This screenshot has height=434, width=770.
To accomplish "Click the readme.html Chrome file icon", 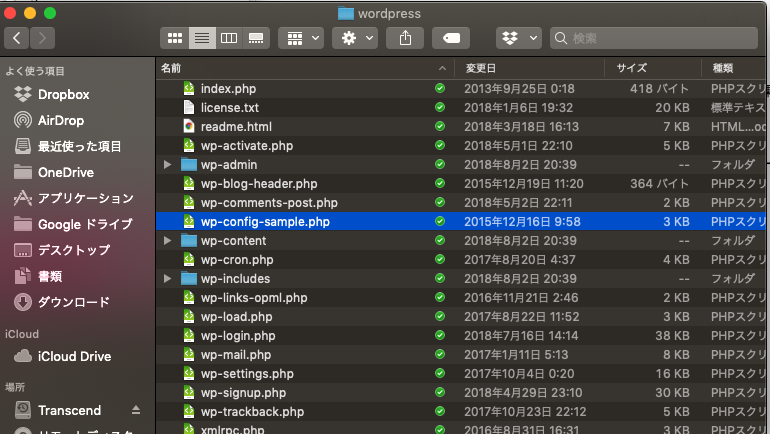I will (189, 127).
